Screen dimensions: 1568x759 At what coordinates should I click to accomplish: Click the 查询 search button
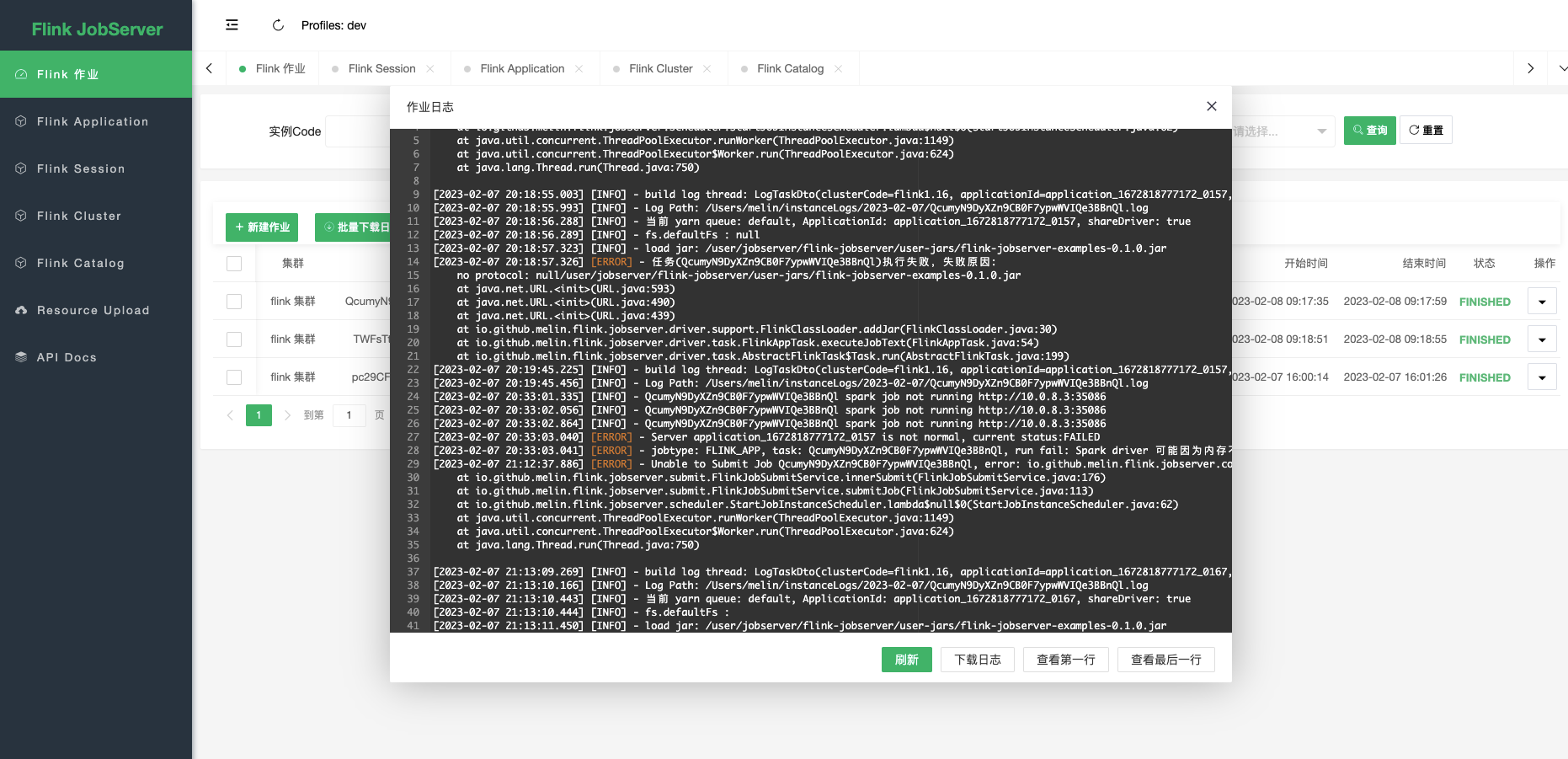coord(1370,131)
